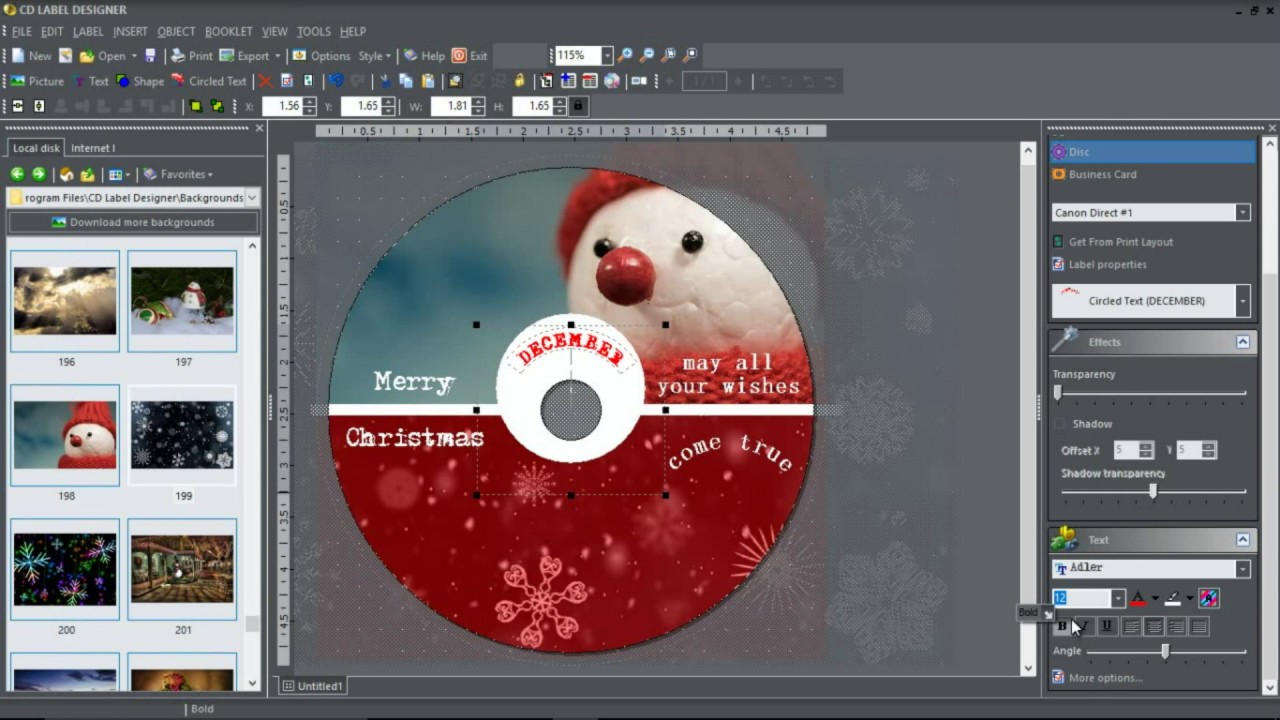
Task: Open the Adler font dropdown
Action: tap(1242, 569)
